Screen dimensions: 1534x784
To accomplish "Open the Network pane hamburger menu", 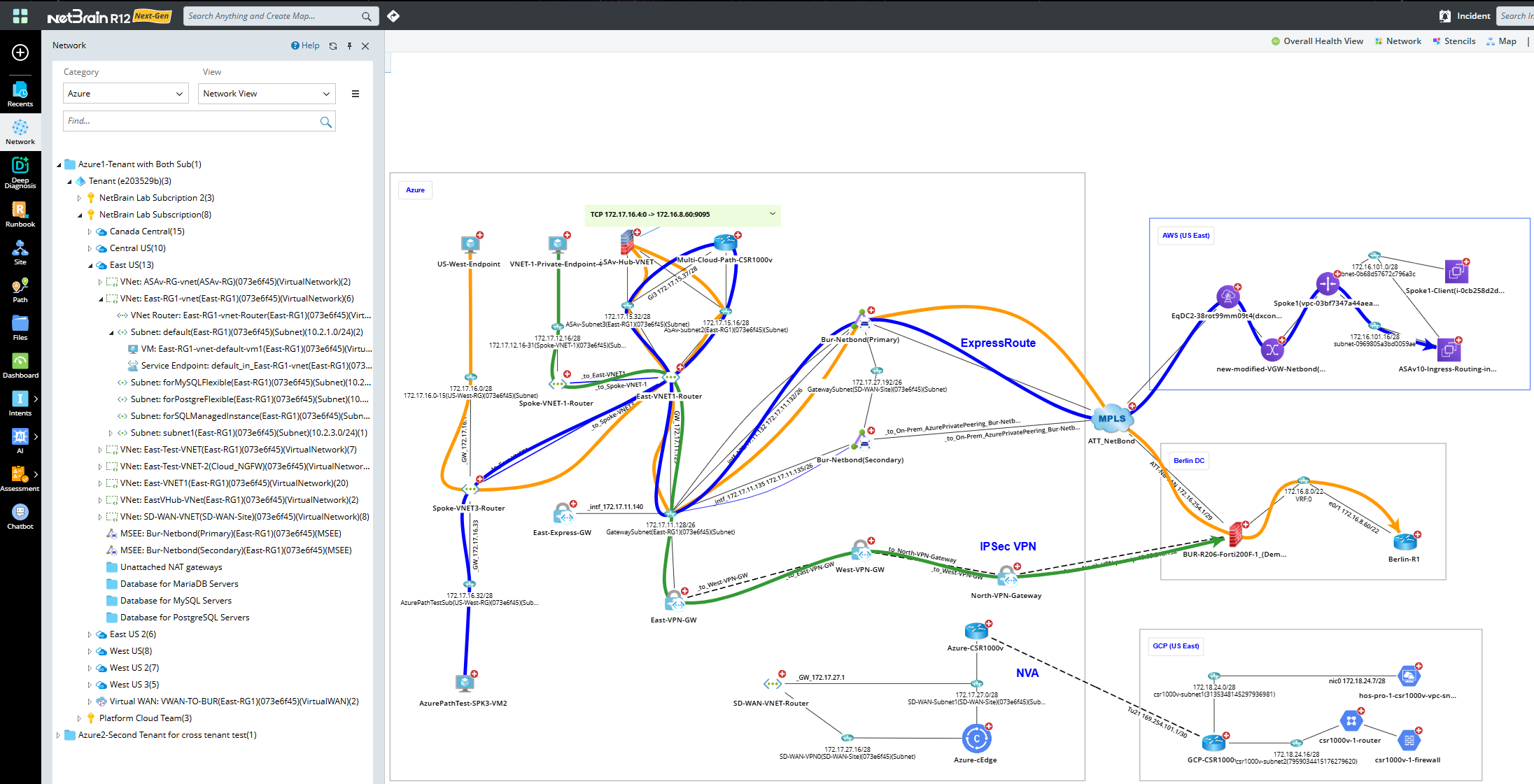I will [x=356, y=94].
